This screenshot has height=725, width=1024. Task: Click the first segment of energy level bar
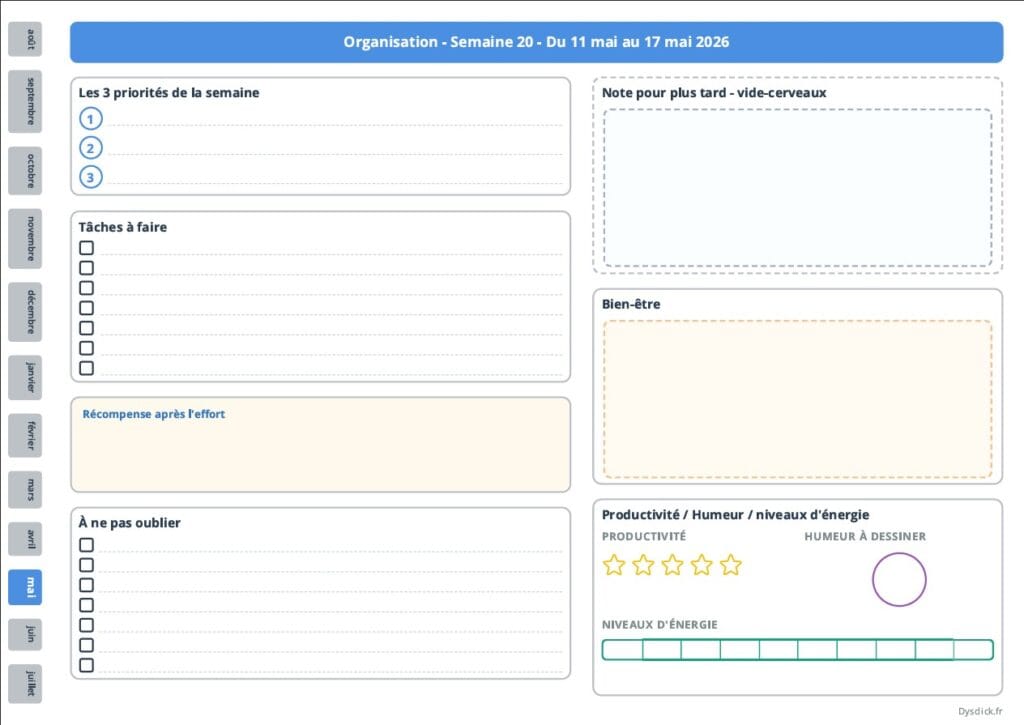pyautogui.click(x=622, y=650)
